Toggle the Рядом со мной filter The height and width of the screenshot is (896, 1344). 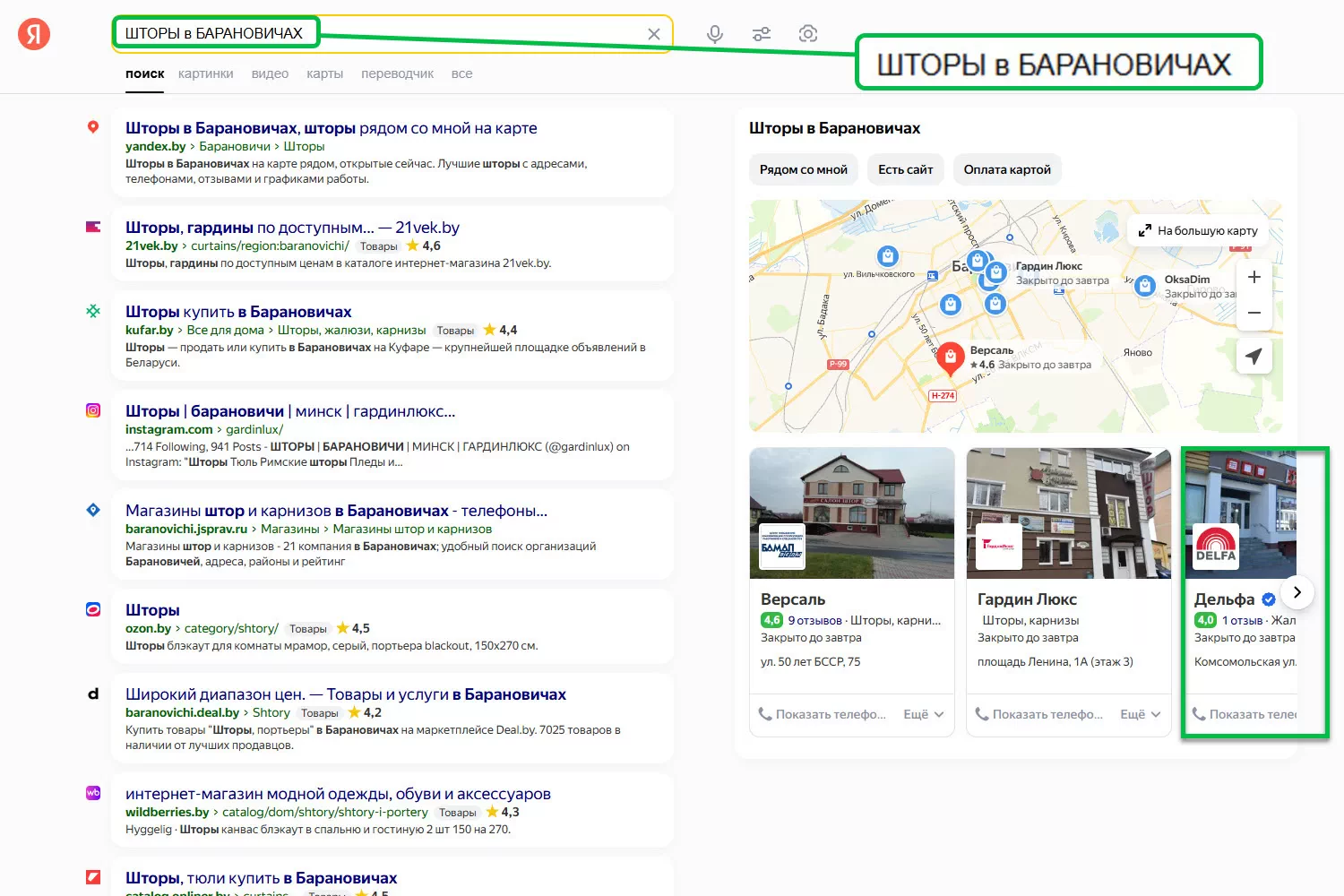click(x=803, y=169)
